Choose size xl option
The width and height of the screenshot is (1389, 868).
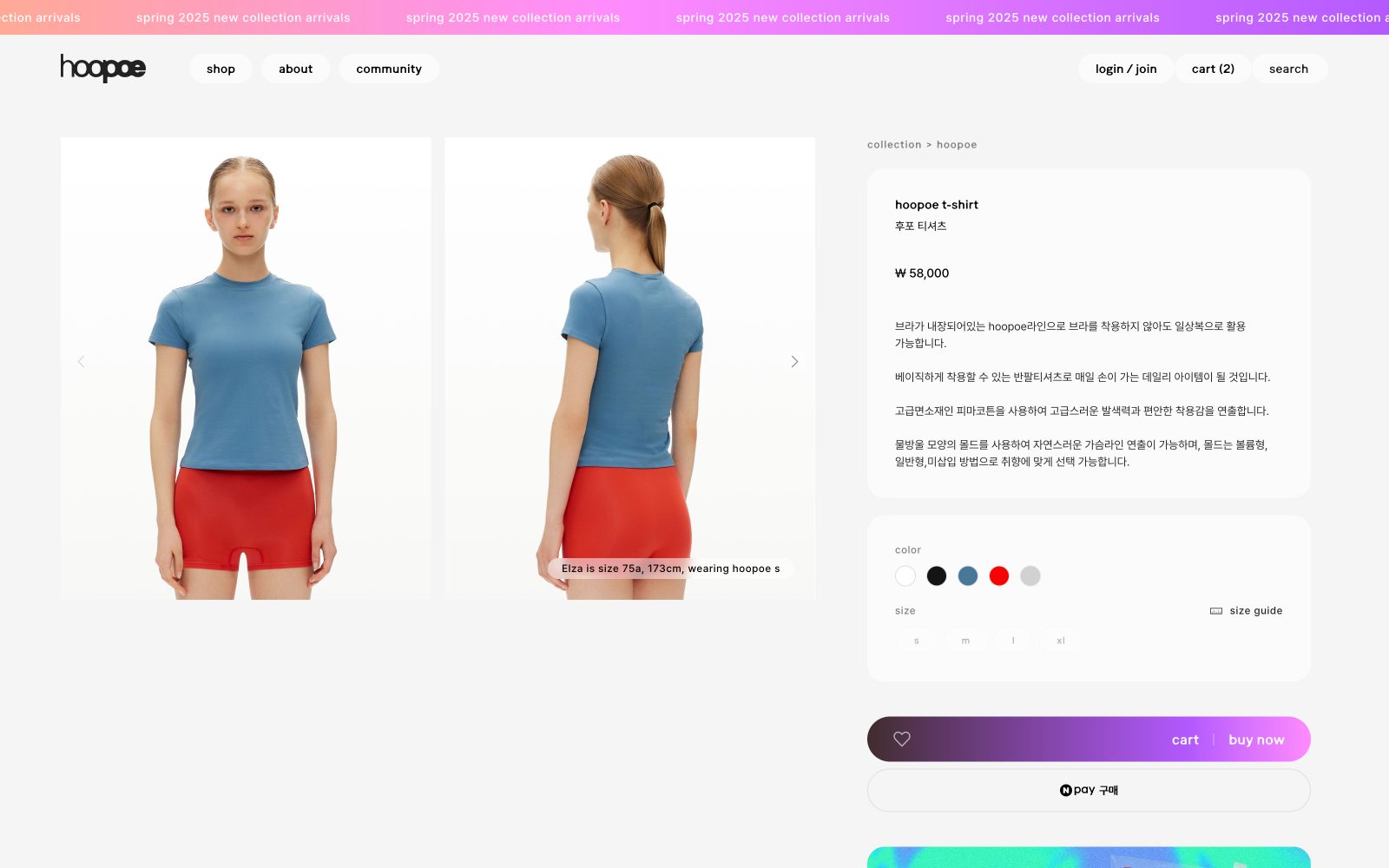click(1061, 641)
